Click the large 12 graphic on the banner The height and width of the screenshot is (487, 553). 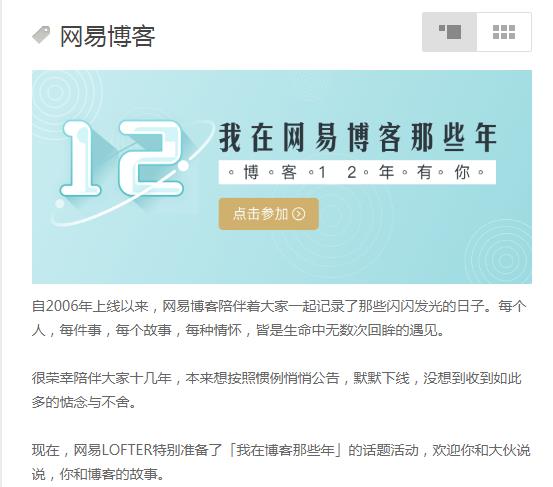(x=122, y=158)
